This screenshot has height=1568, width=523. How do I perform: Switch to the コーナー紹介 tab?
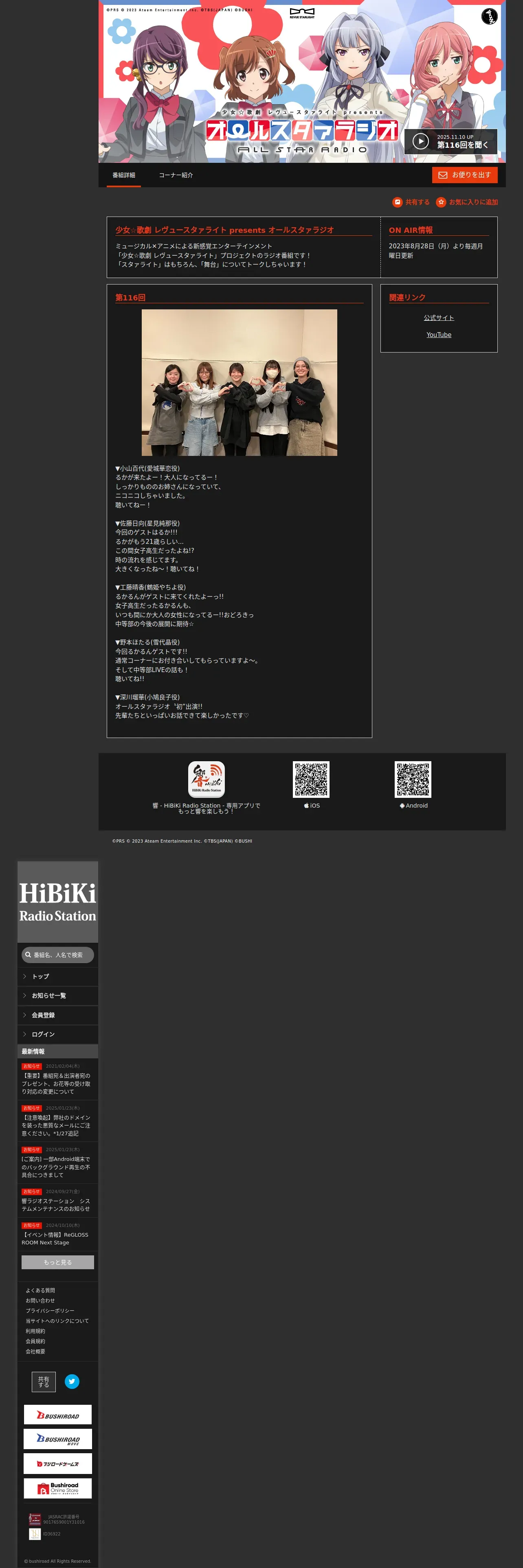click(176, 175)
